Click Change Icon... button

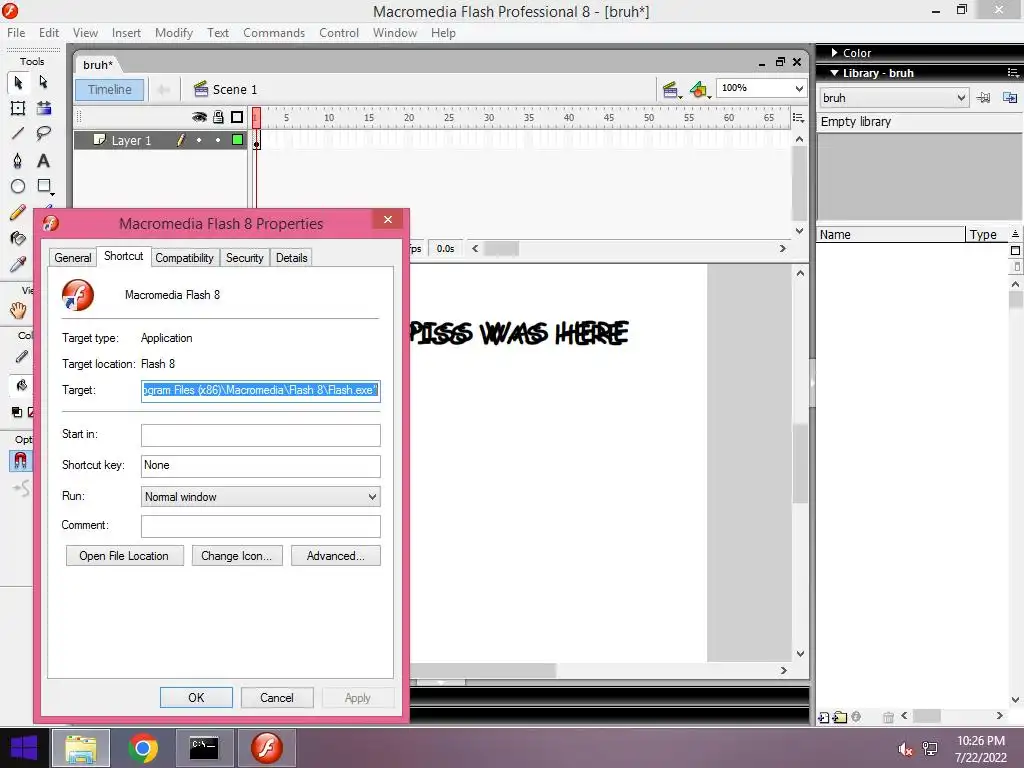236,556
